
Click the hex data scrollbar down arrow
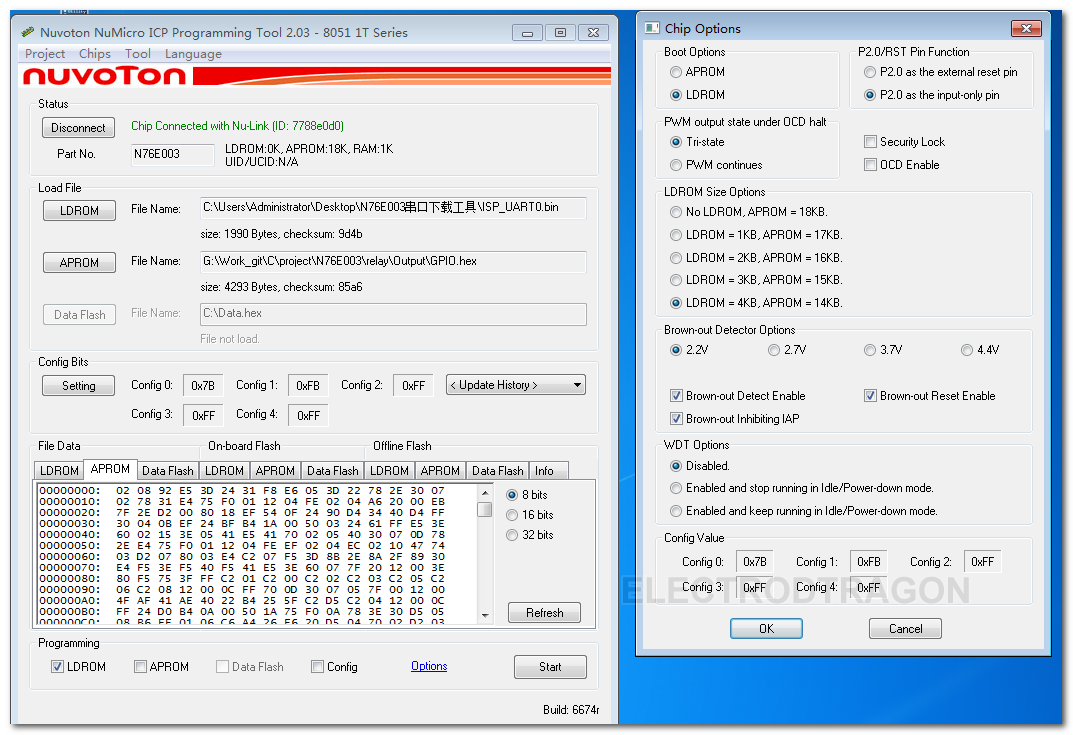coord(485,615)
